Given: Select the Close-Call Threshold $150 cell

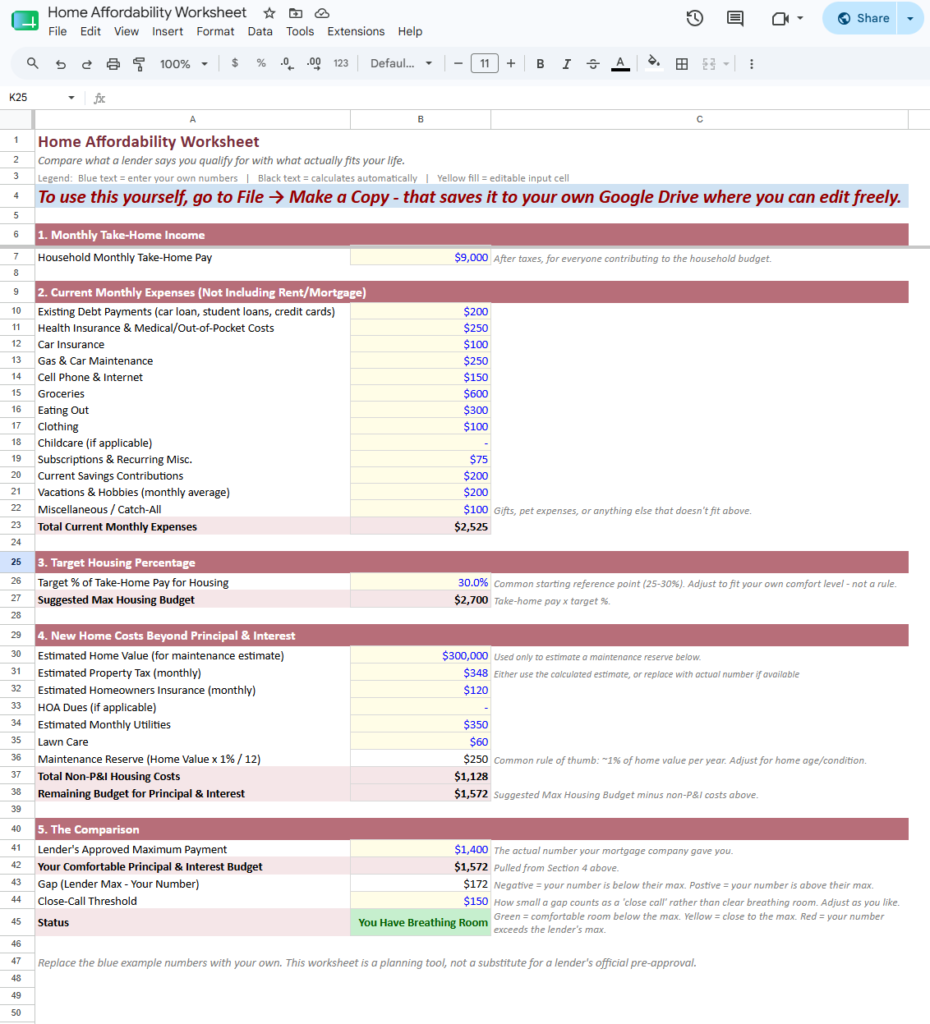Looking at the screenshot, I should click(x=421, y=901).
